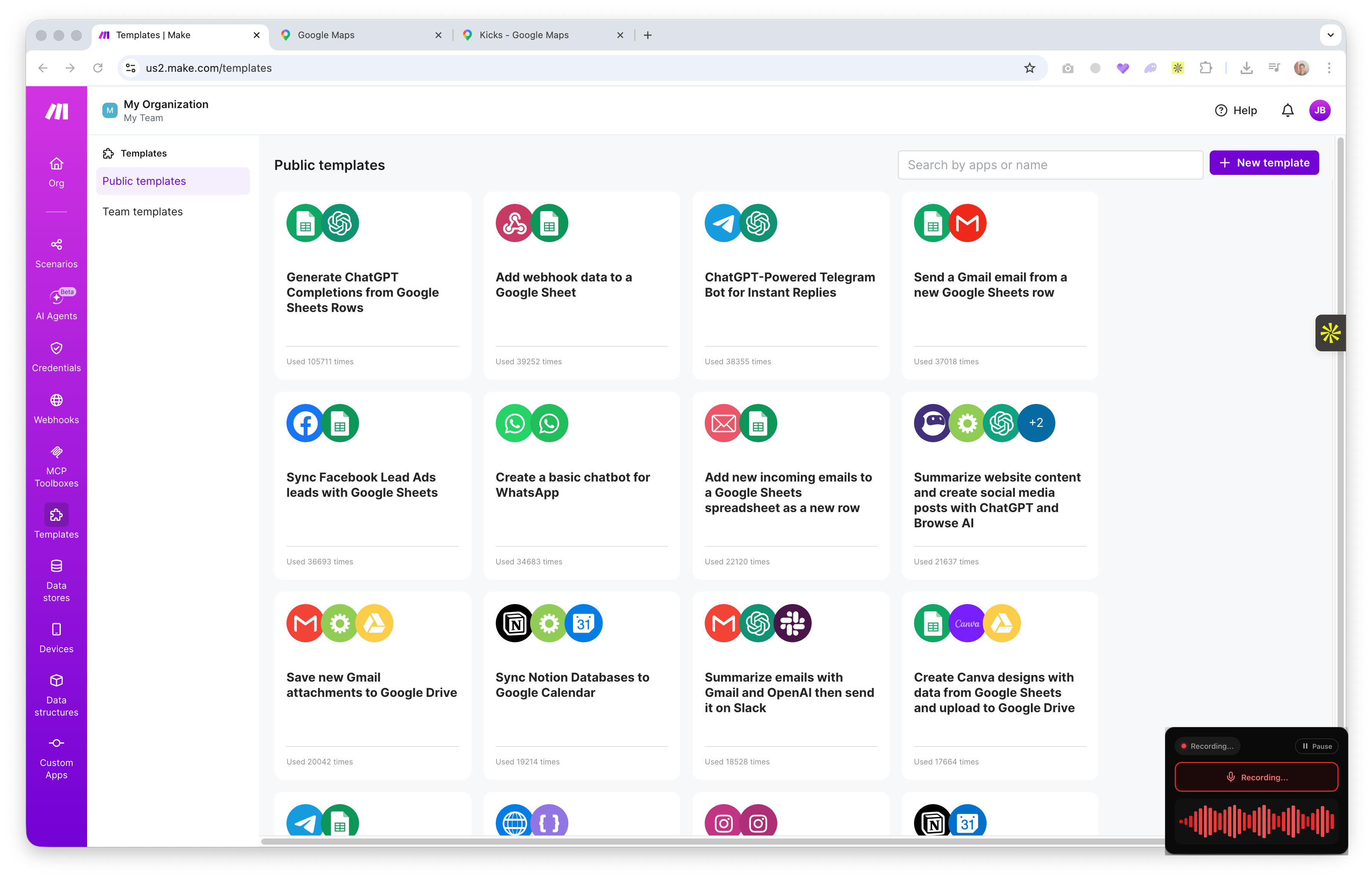Viewport: 1372px width, 879px height.
Task: Switch to the Kicks - Google Maps tab
Action: [524, 35]
